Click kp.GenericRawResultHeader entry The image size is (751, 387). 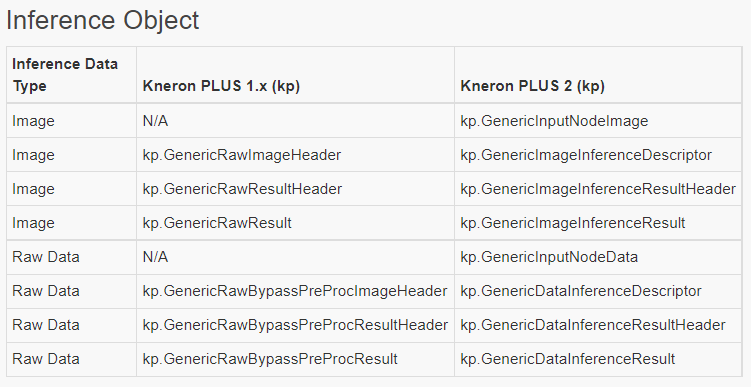242,189
